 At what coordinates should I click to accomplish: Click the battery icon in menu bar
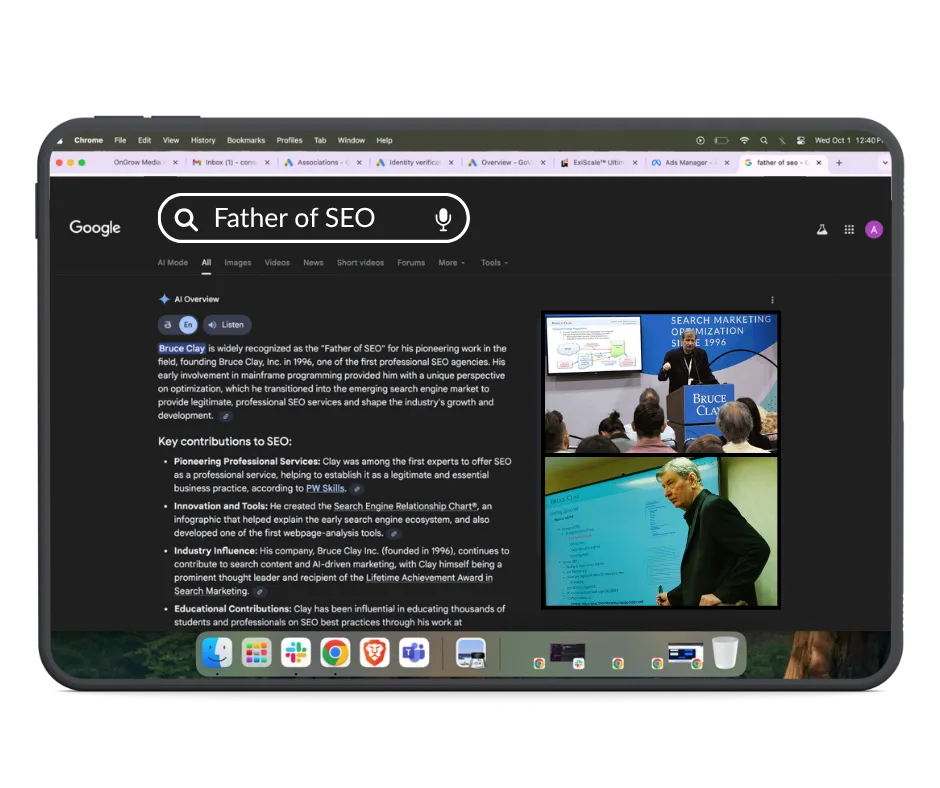pos(721,140)
